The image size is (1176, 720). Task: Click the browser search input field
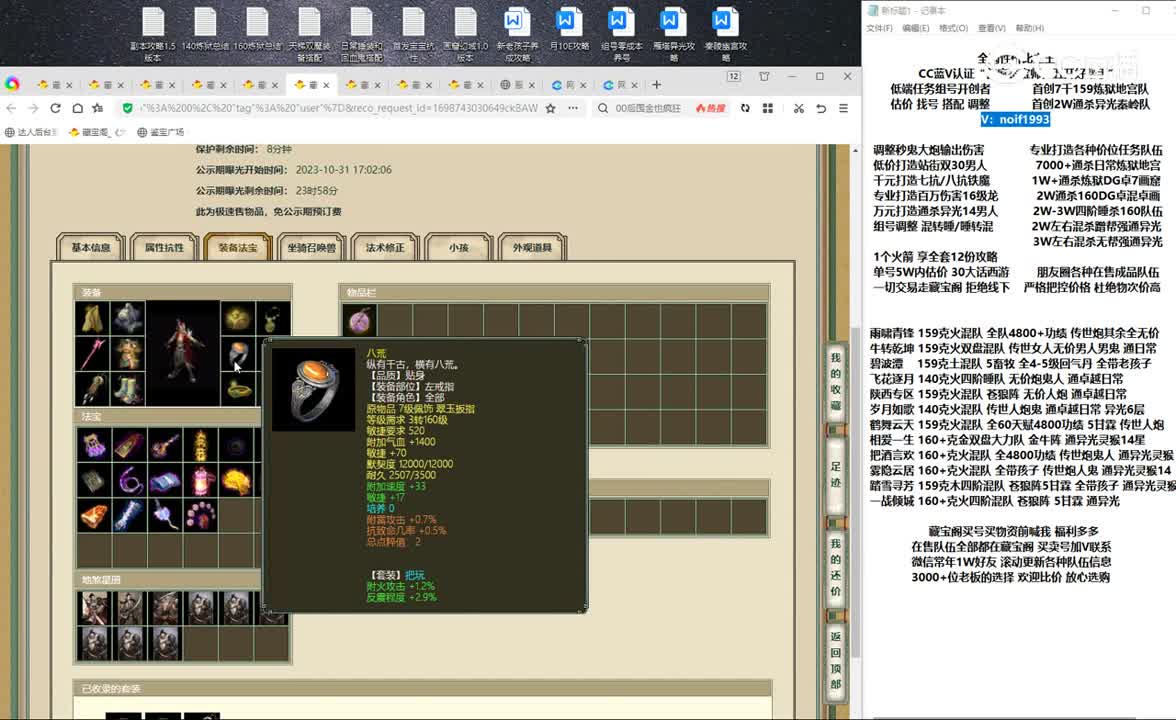pyautogui.click(x=647, y=108)
